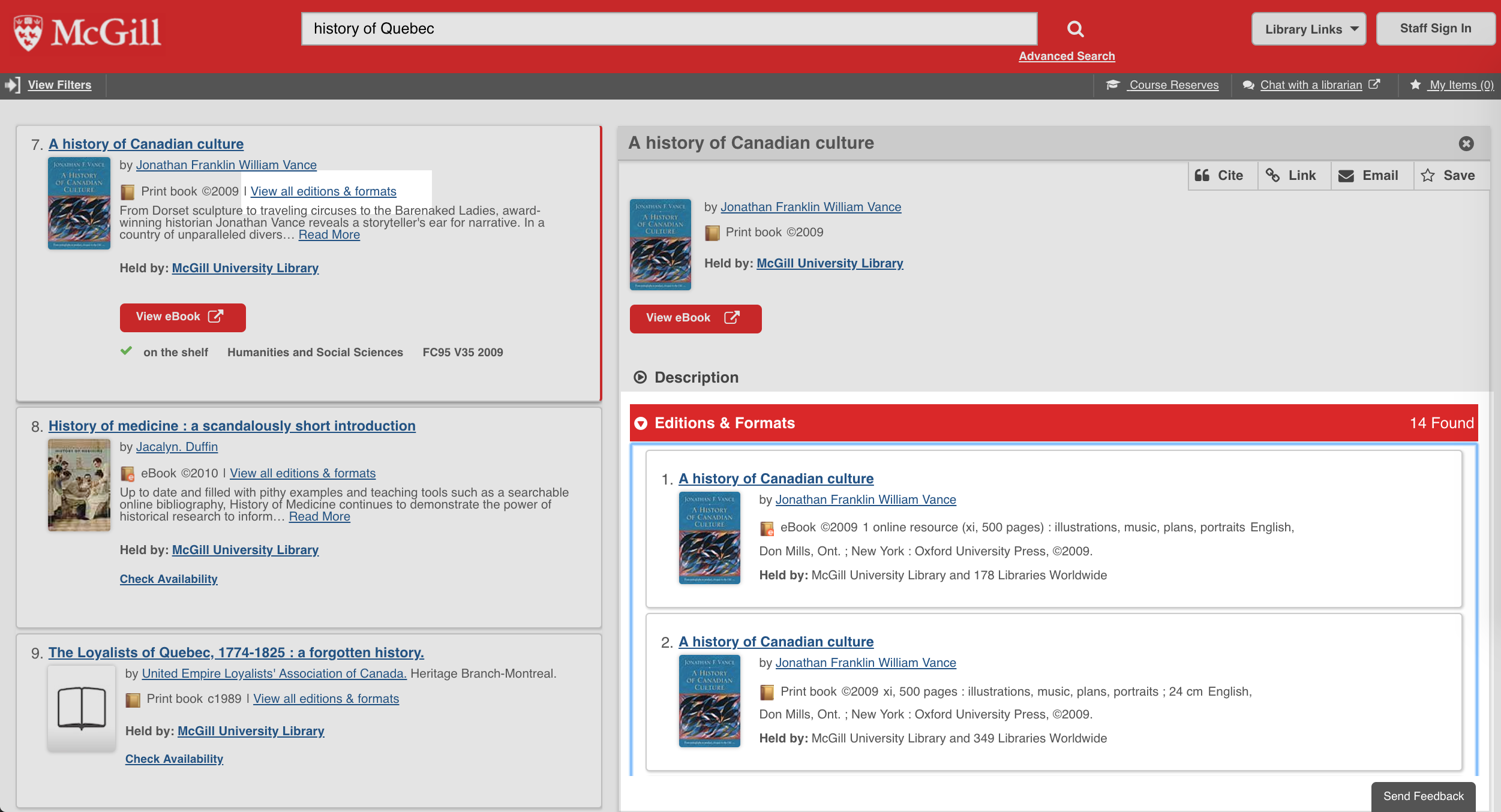Click into the search field
The width and height of the screenshot is (1501, 812).
coord(669,29)
